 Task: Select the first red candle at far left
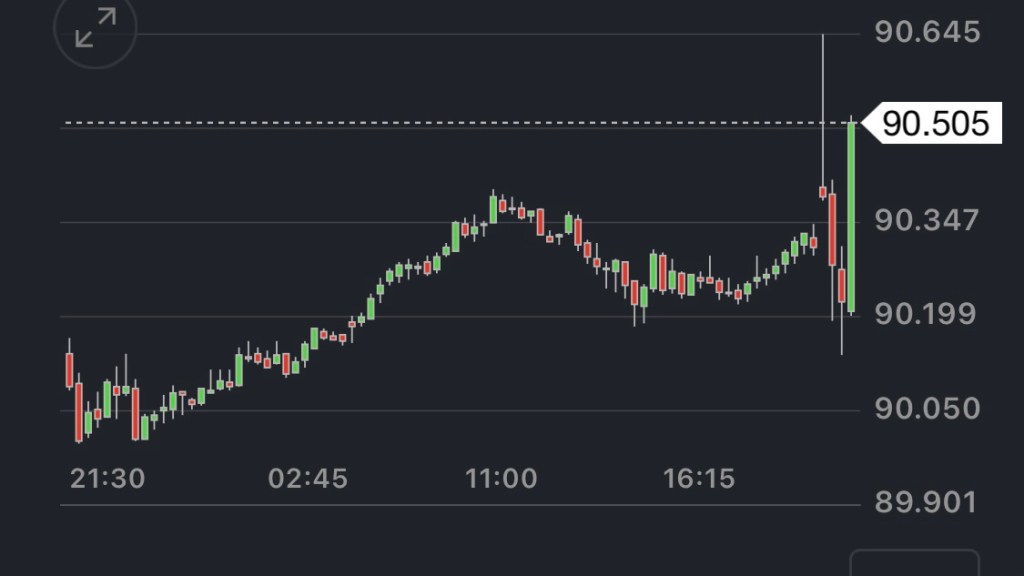pyautogui.click(x=69, y=369)
